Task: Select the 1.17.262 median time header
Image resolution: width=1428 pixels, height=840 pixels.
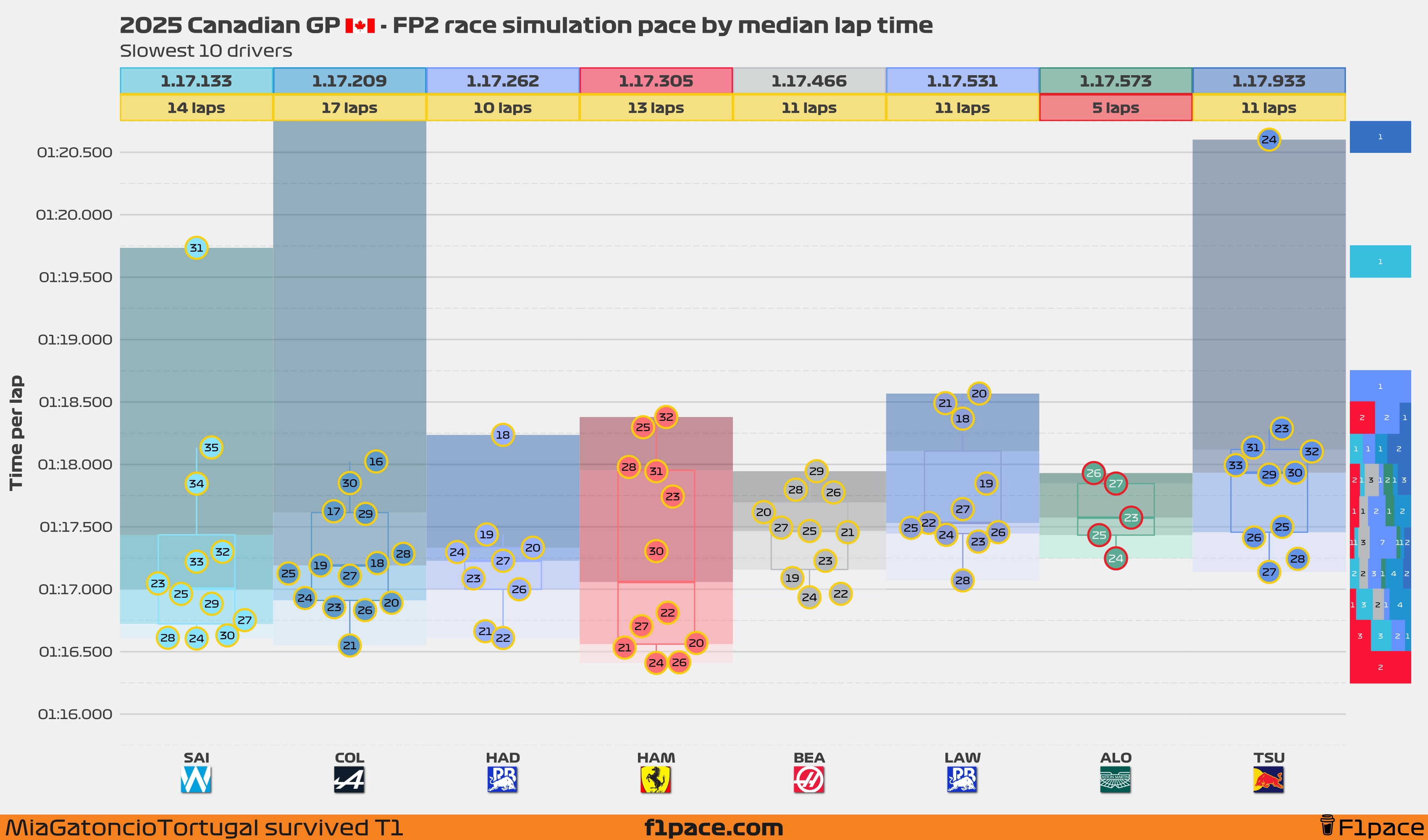Action: [x=503, y=81]
